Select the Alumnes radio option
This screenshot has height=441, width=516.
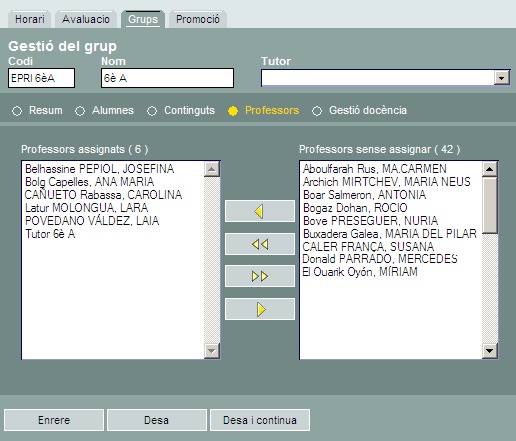pos(80,111)
